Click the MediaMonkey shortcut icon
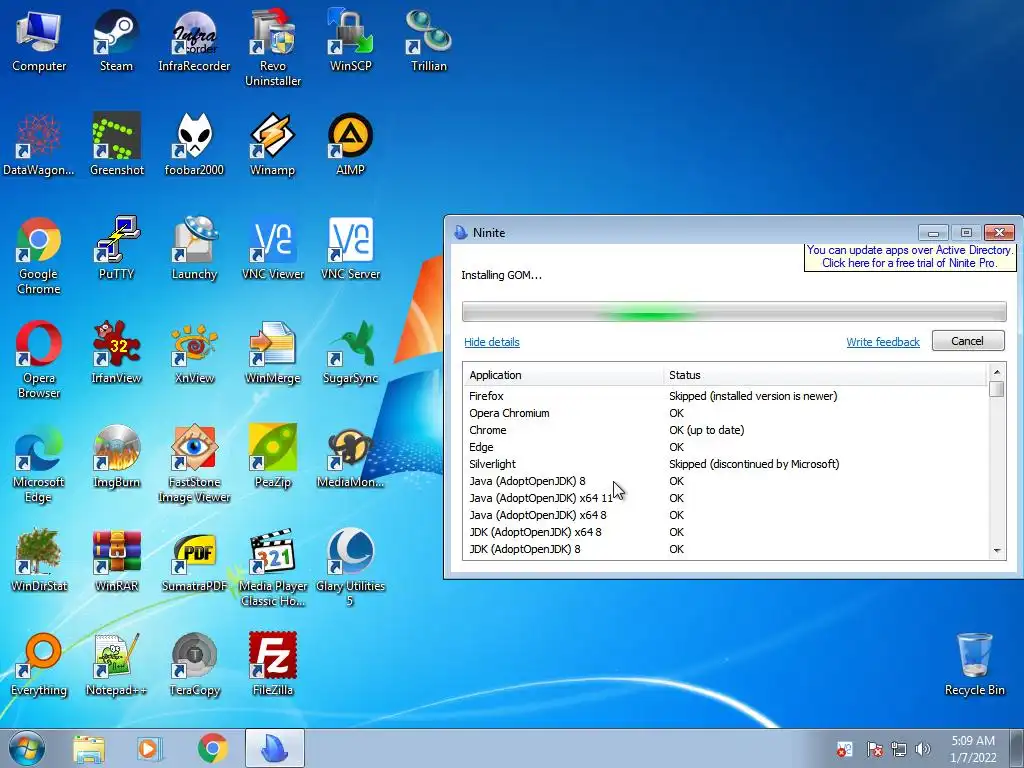 click(x=350, y=456)
